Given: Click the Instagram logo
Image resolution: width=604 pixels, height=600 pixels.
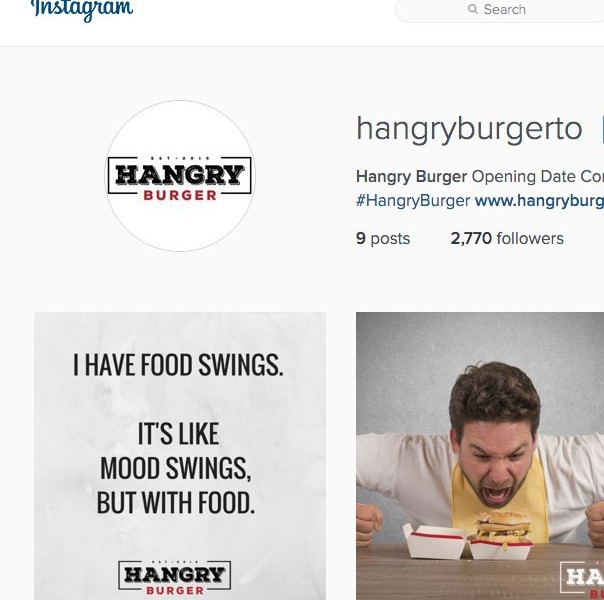Looking at the screenshot, I should click(x=82, y=9).
